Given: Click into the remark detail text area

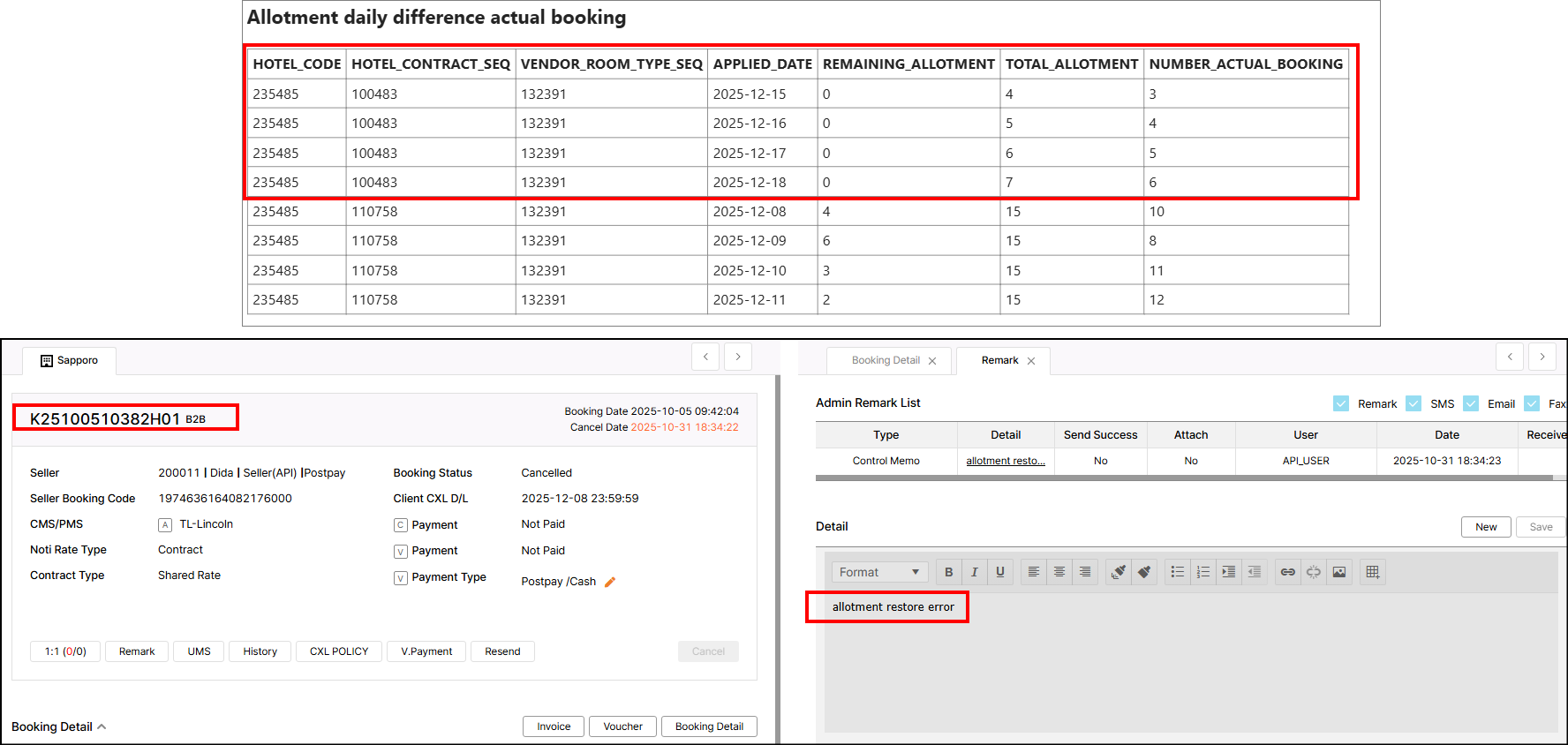Looking at the screenshot, I should [1190, 671].
